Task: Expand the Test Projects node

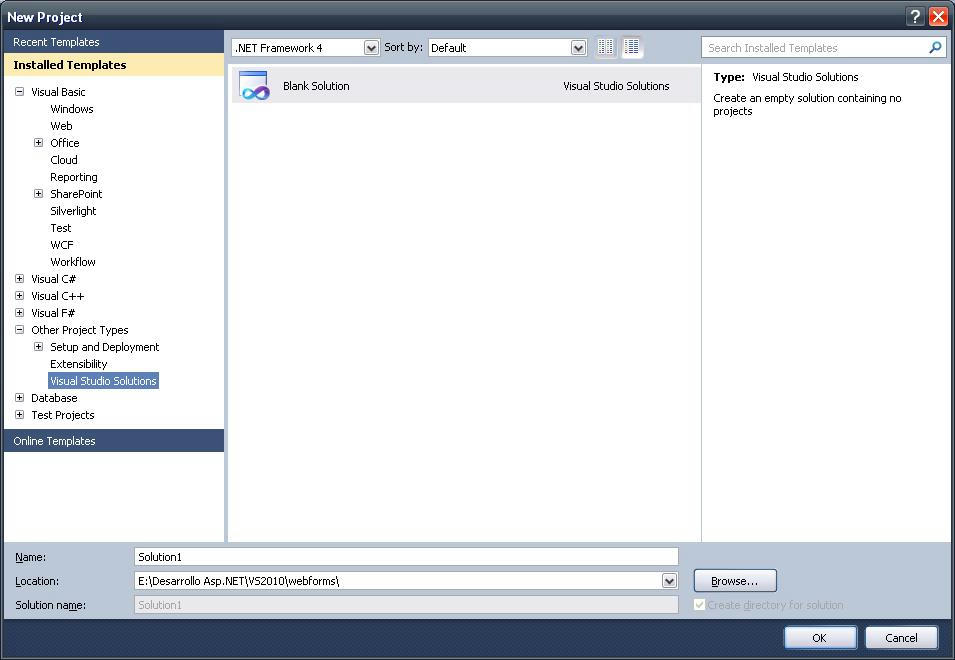Action: 19,415
